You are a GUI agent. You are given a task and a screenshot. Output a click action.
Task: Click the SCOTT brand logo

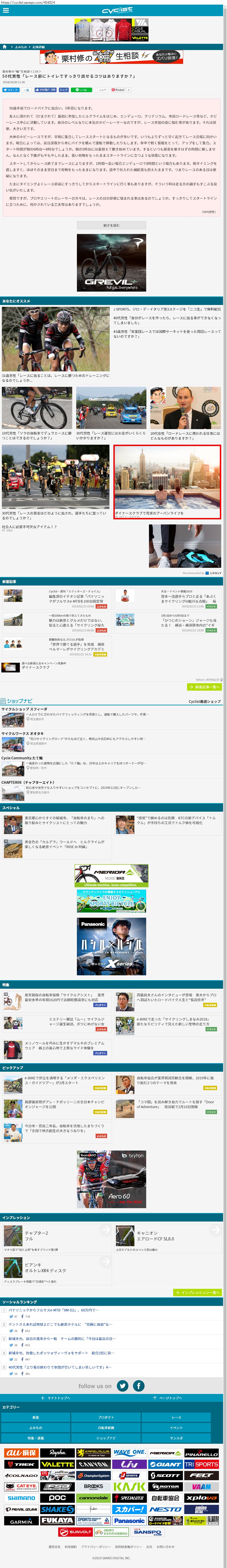pos(165,1476)
